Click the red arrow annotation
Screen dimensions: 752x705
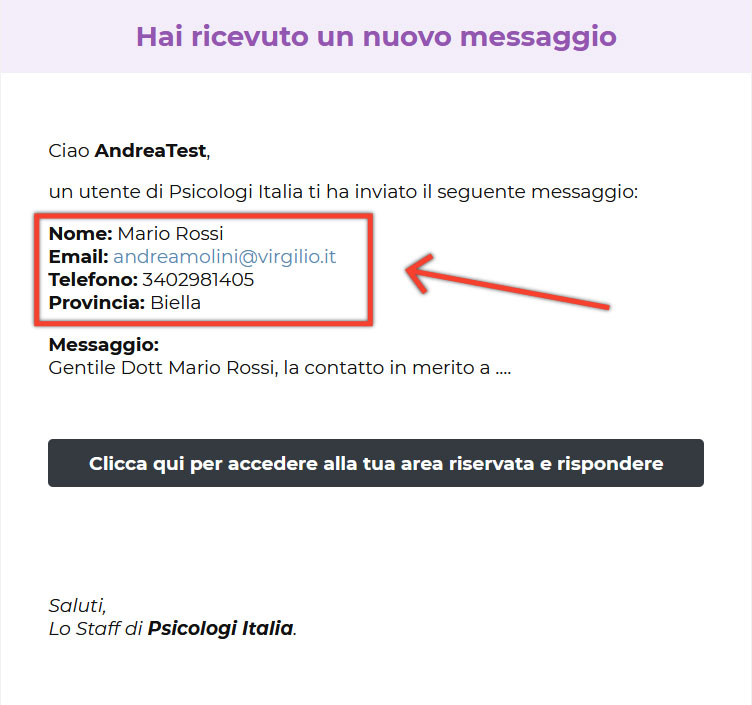tap(507, 282)
